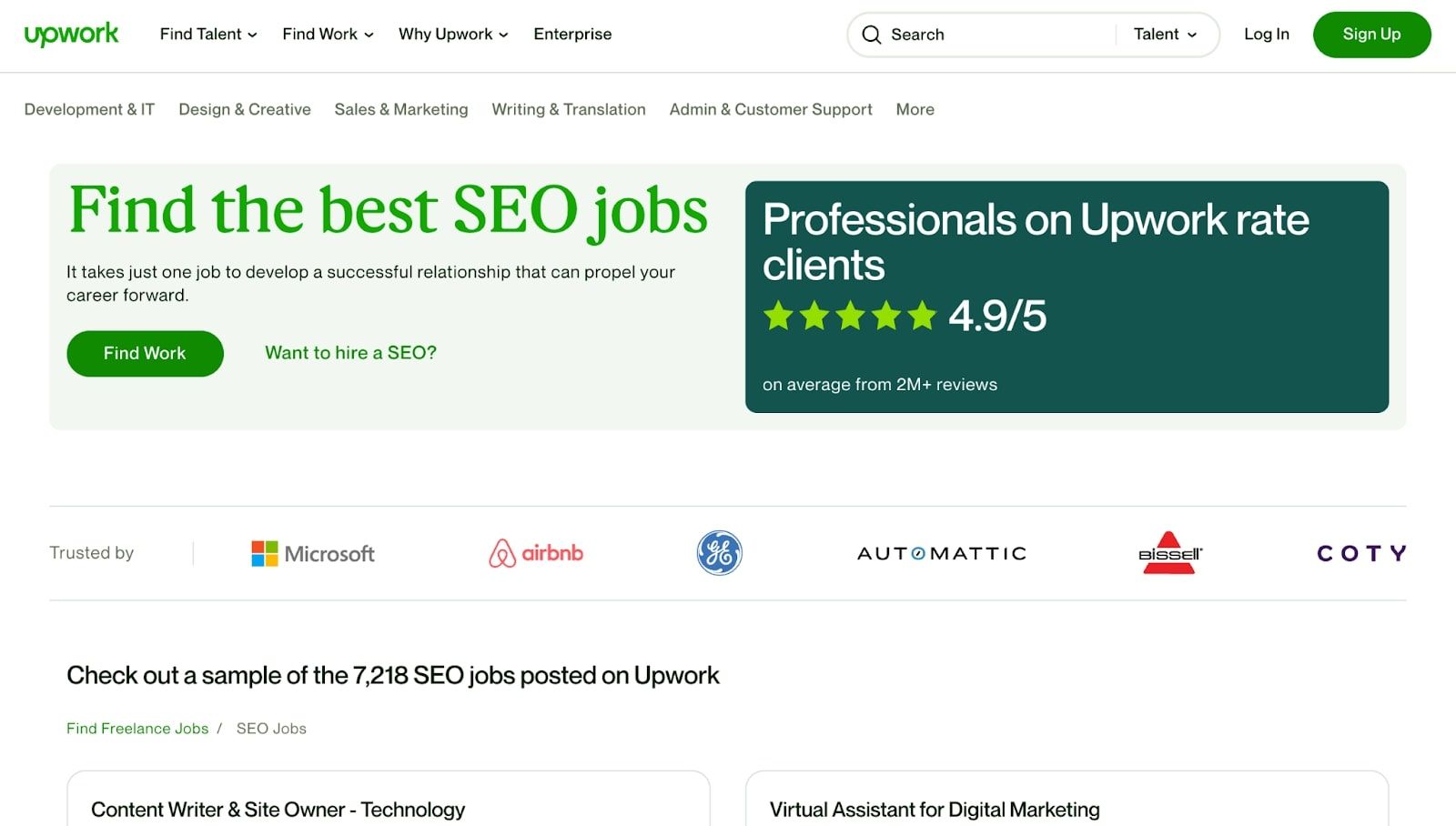Image resolution: width=1456 pixels, height=826 pixels.
Task: Click the Microsoft logo
Action: (x=313, y=553)
